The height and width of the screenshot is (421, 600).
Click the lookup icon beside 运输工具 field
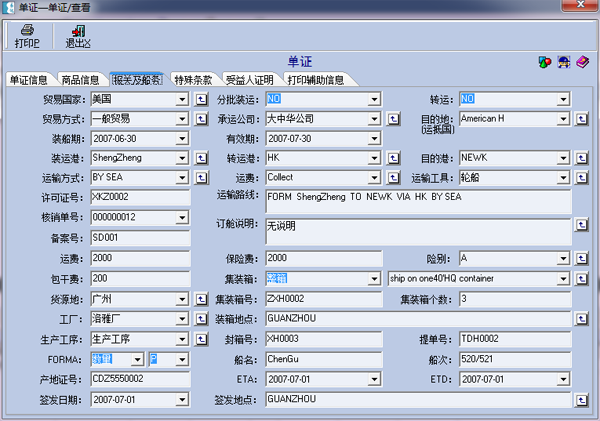click(581, 177)
